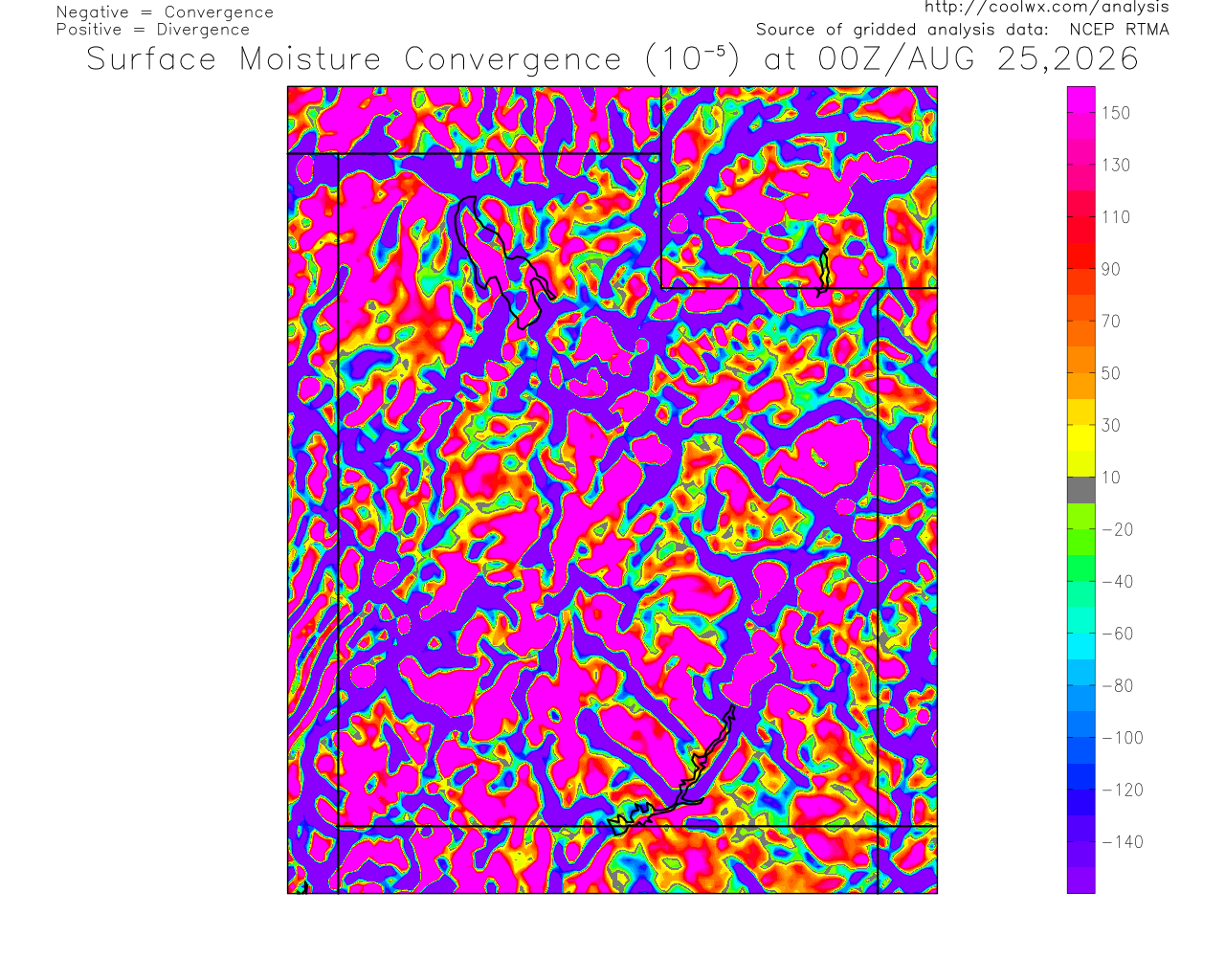
Task: Click the blue swatch near -100
Action: coord(1081,737)
